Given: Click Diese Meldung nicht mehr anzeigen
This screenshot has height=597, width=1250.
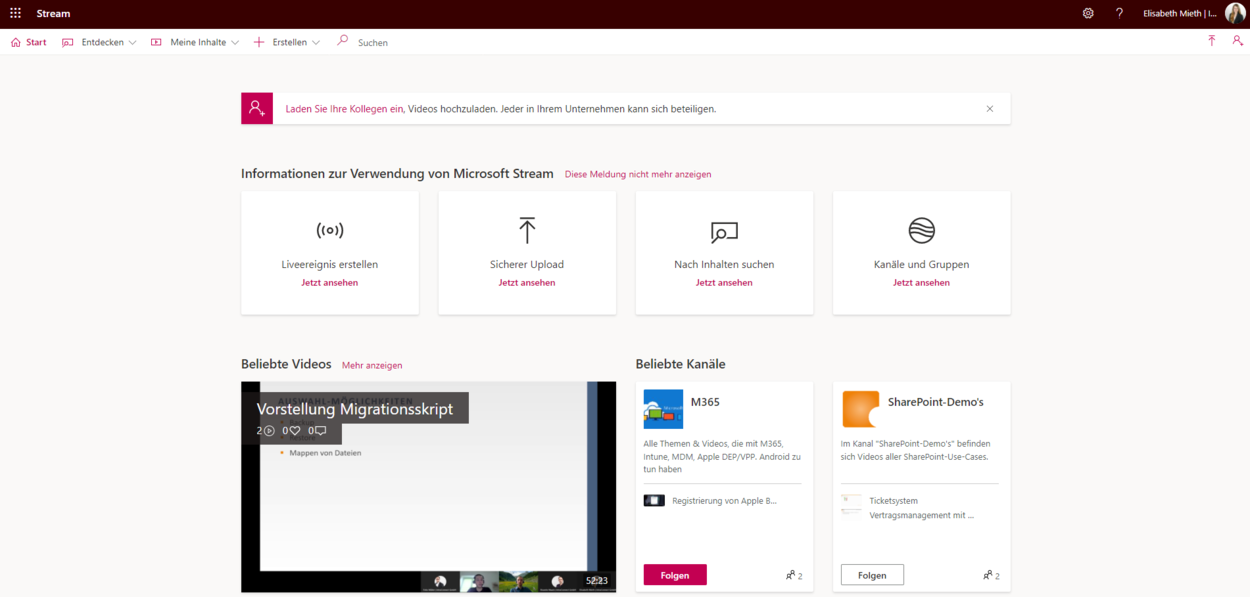Looking at the screenshot, I should 638,174.
